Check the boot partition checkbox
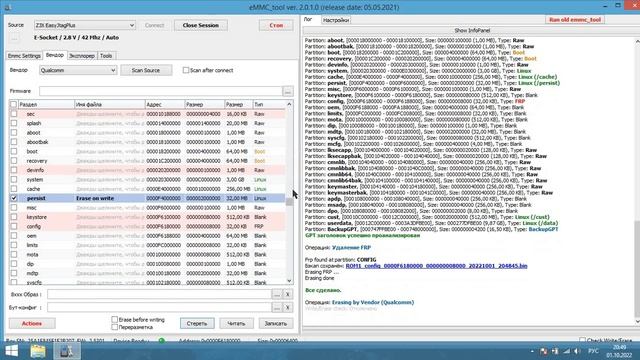Viewport: 640px width, 360px height. (x=14, y=151)
